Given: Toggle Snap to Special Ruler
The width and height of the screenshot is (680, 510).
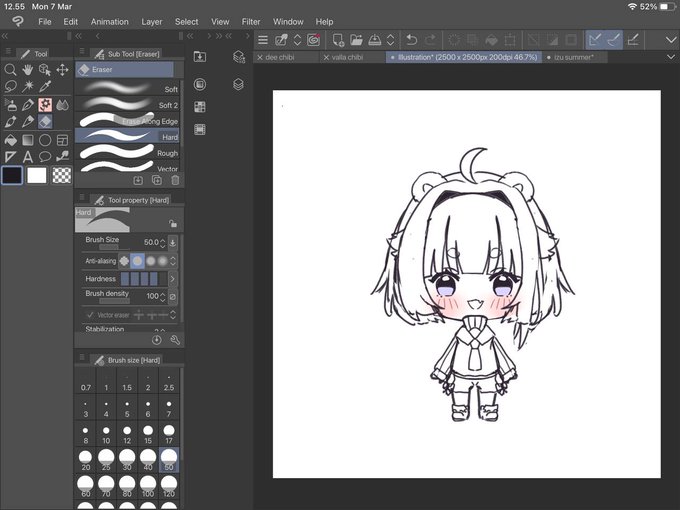Looking at the screenshot, I should (614, 40).
